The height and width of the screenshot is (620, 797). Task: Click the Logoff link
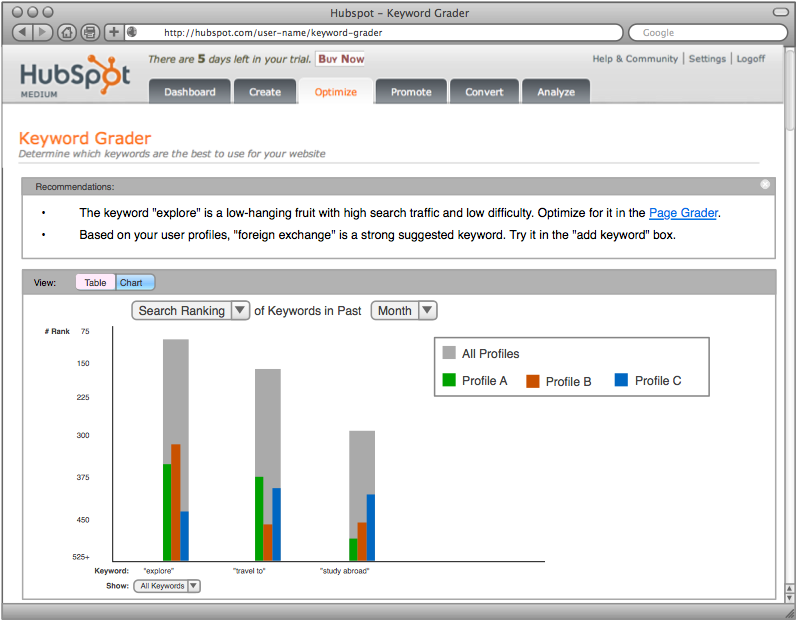point(751,58)
